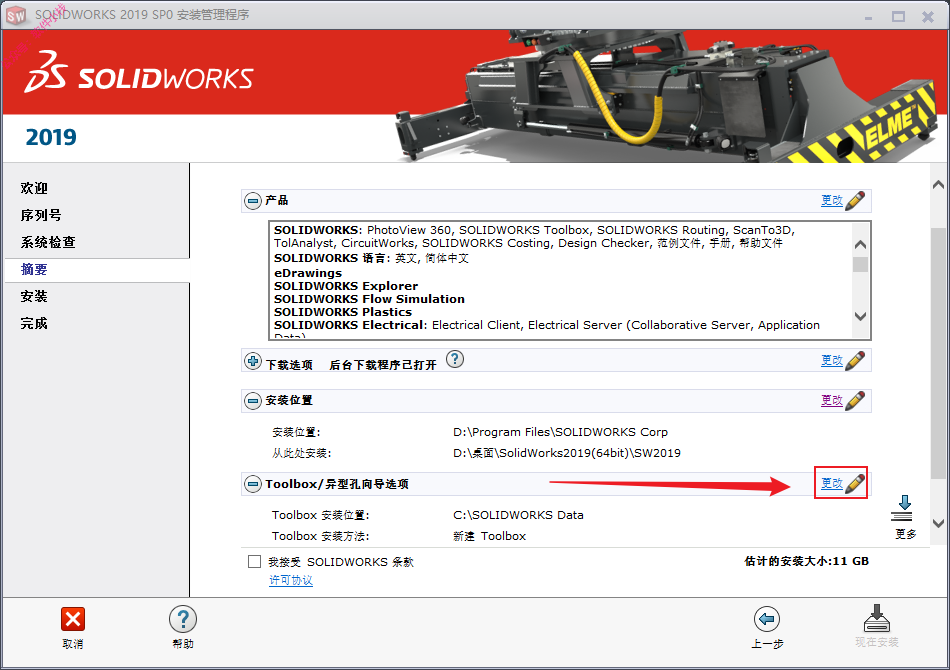Click the 估计的安装大小:11 GB text
The image size is (950, 670).
[806, 561]
